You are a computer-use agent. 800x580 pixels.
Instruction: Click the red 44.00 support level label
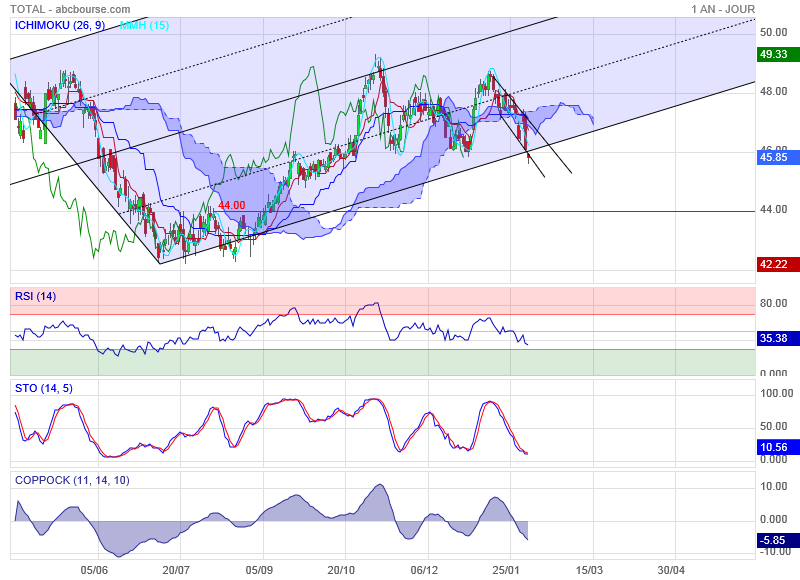(x=232, y=205)
